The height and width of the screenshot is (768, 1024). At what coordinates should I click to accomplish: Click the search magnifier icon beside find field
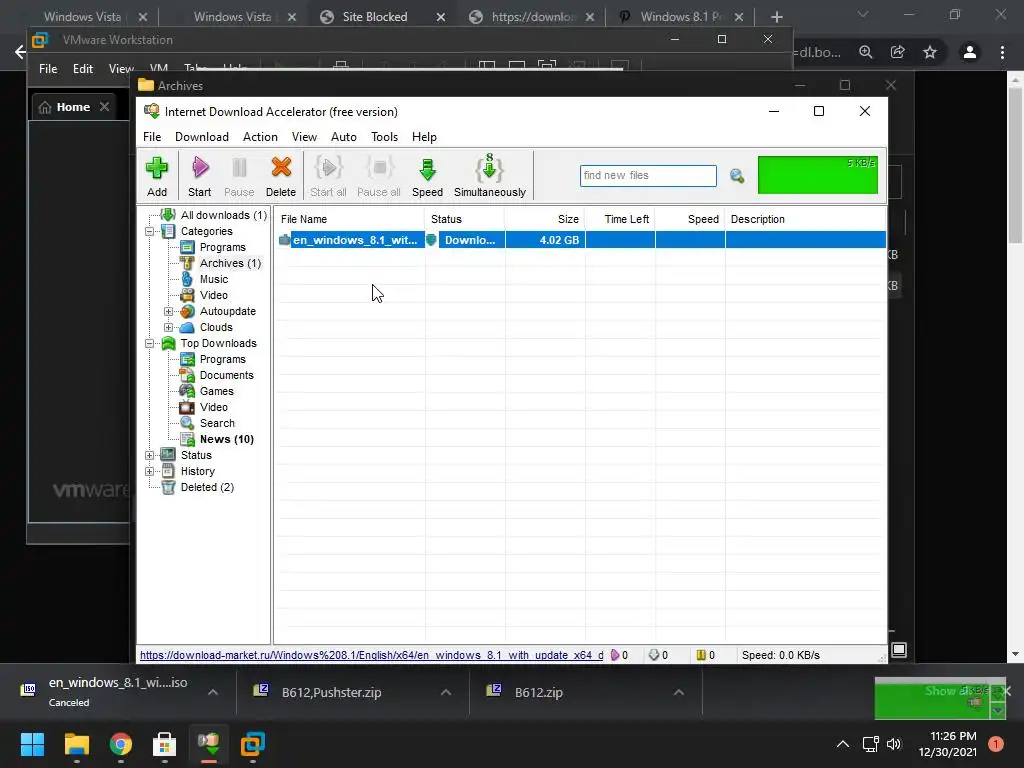[737, 176]
